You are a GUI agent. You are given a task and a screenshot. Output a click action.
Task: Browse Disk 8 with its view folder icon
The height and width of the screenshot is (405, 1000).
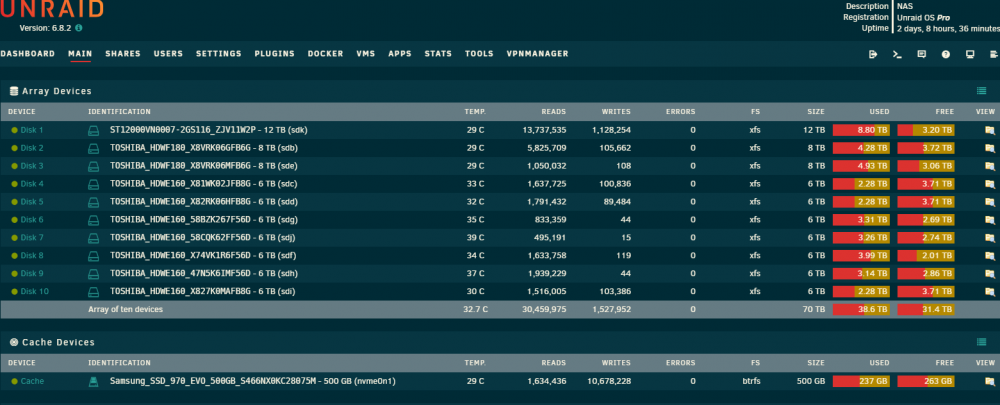pyautogui.click(x=989, y=256)
